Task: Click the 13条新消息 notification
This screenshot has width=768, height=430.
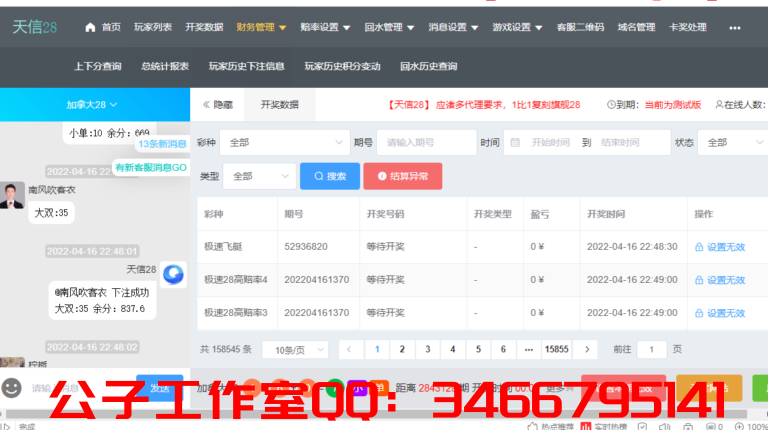Action: [x=162, y=143]
